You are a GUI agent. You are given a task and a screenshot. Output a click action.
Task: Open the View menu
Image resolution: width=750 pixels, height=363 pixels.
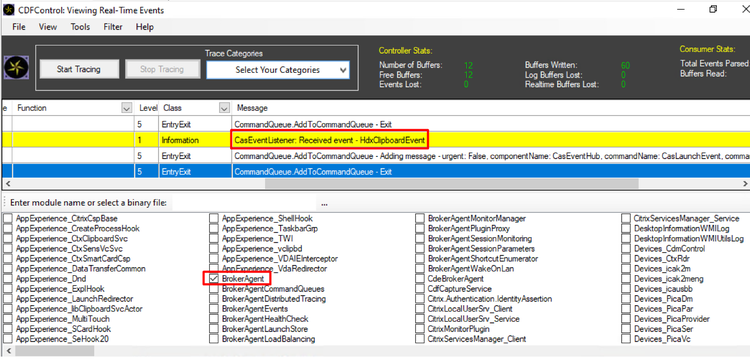tap(48, 27)
